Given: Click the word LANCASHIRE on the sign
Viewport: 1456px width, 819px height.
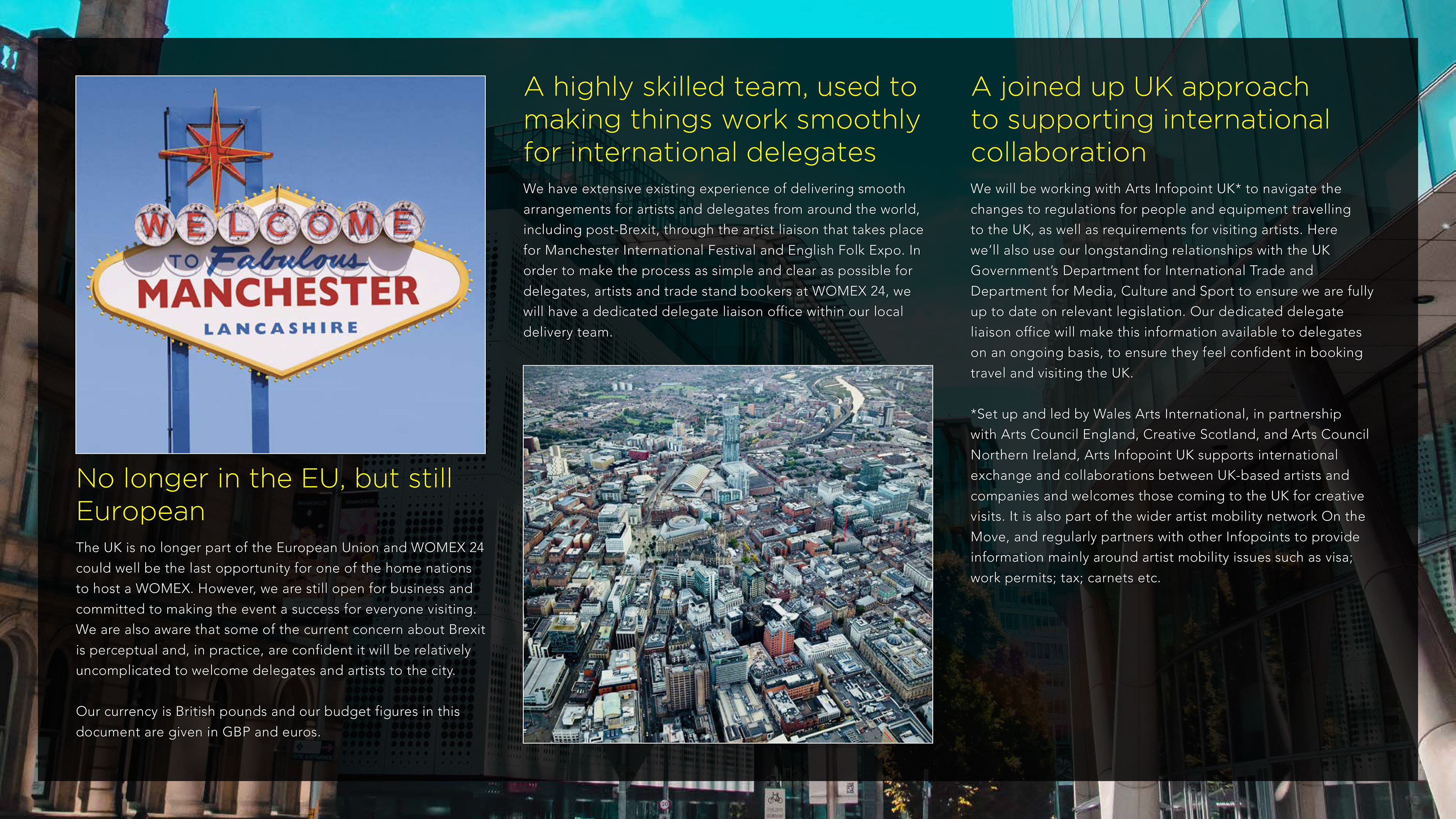Looking at the screenshot, I should 281,328.
